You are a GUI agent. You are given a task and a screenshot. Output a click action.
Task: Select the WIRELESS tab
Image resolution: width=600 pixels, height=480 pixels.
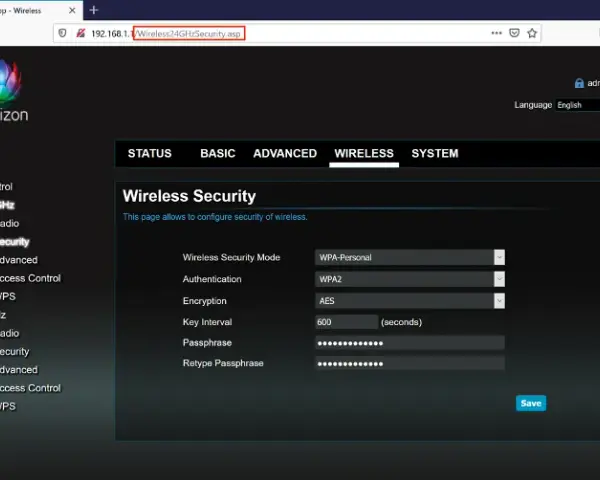(x=364, y=153)
